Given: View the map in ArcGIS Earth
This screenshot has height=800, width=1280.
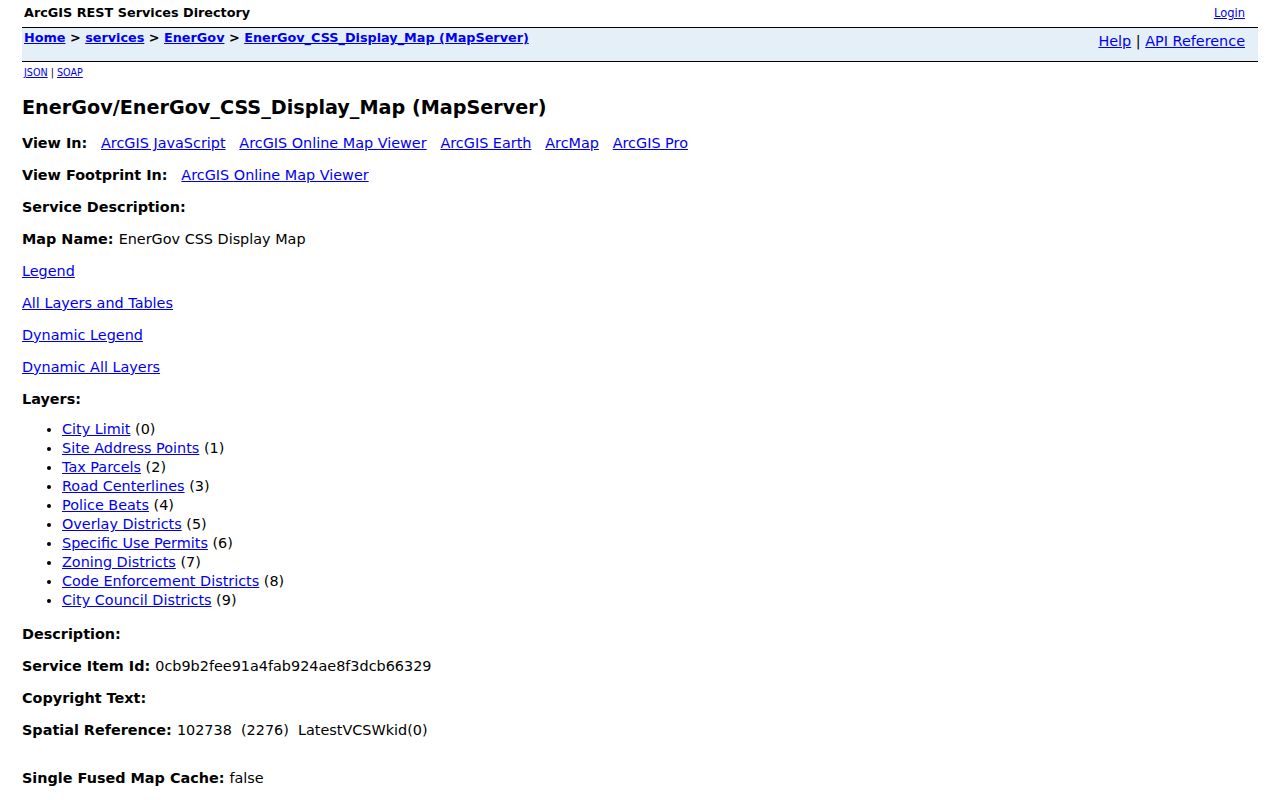Looking at the screenshot, I should 486,143.
